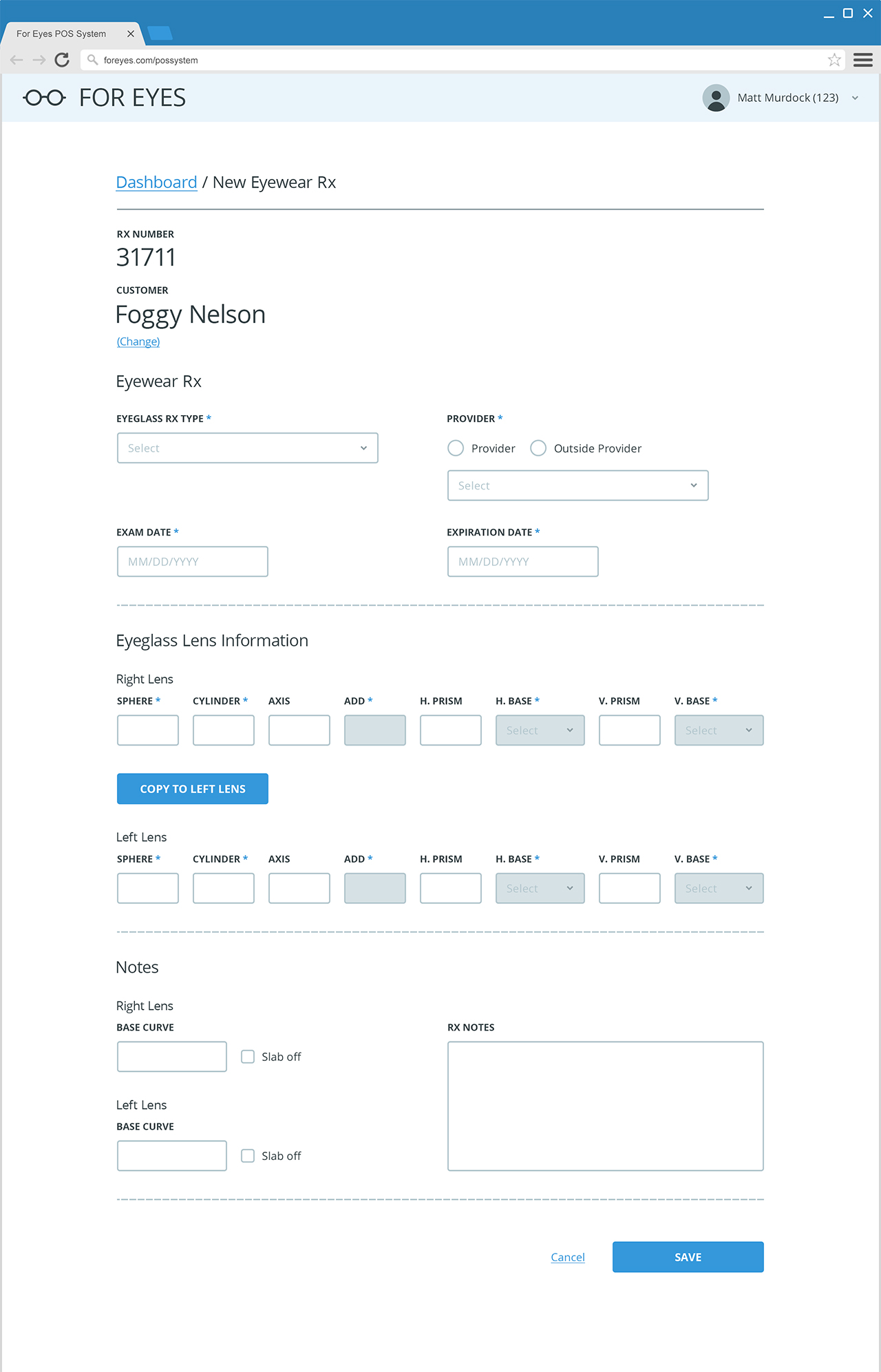
Task: Click the For Eyes glasses logo
Action: (x=45, y=98)
